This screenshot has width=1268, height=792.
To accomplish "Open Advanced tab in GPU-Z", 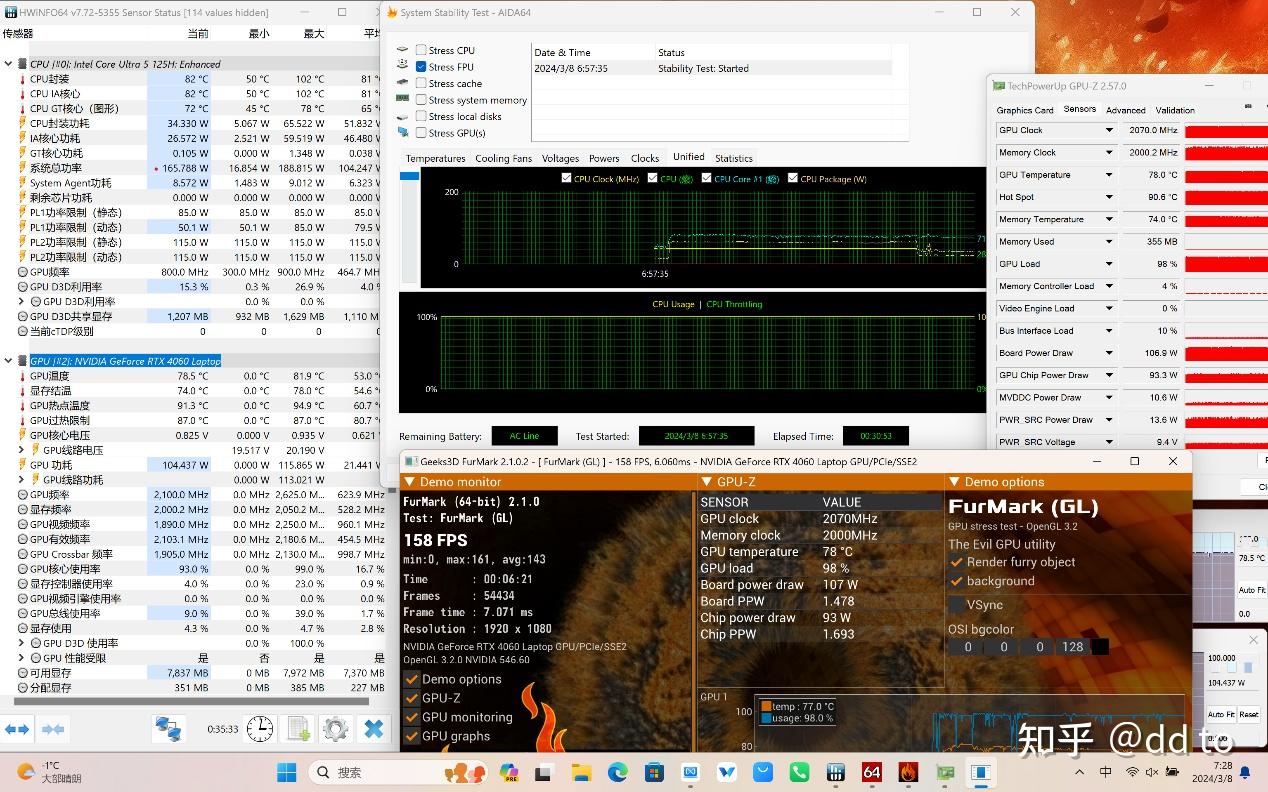I will (x=1125, y=110).
